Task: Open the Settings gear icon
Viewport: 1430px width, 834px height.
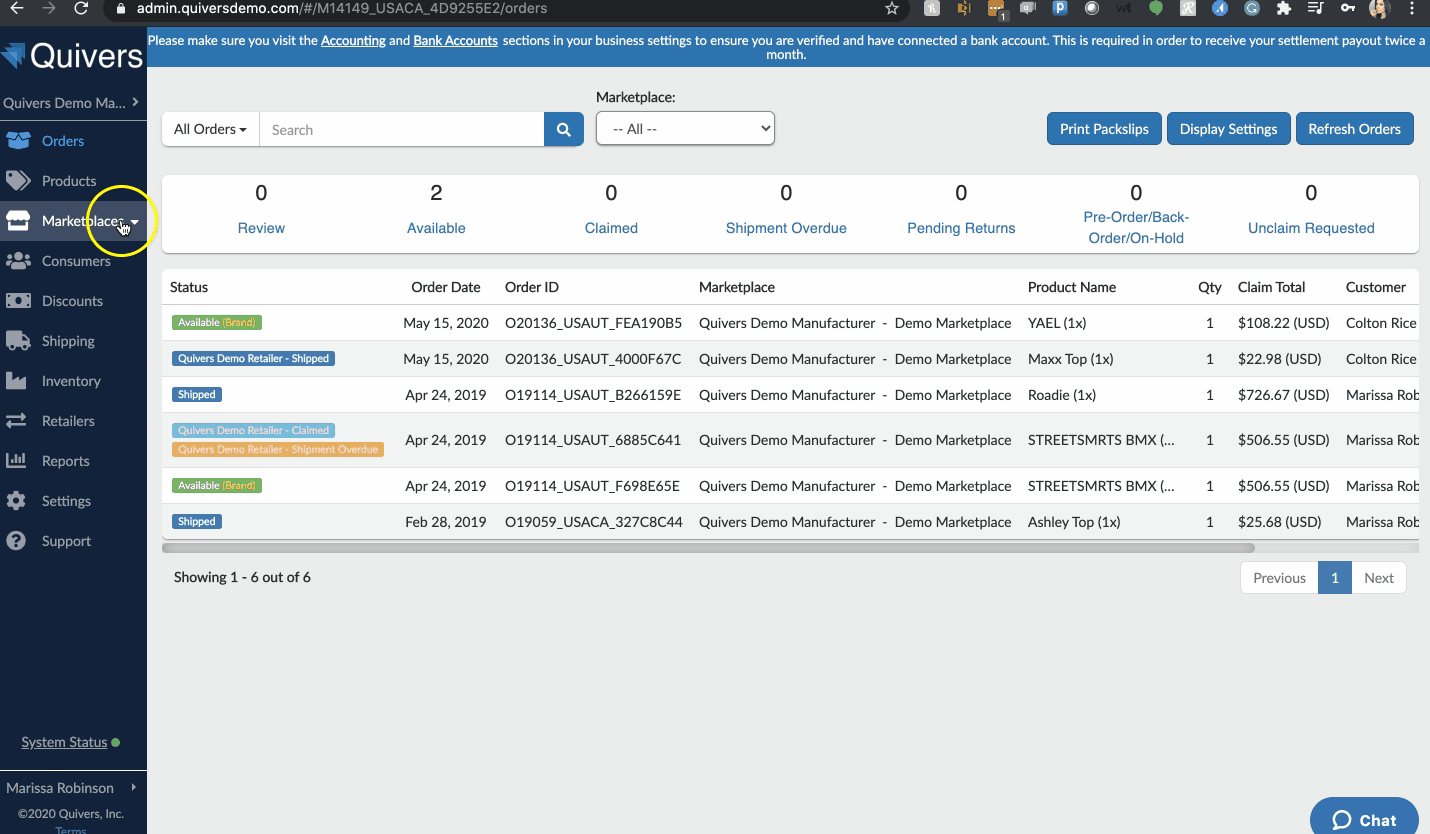Action: 17,500
